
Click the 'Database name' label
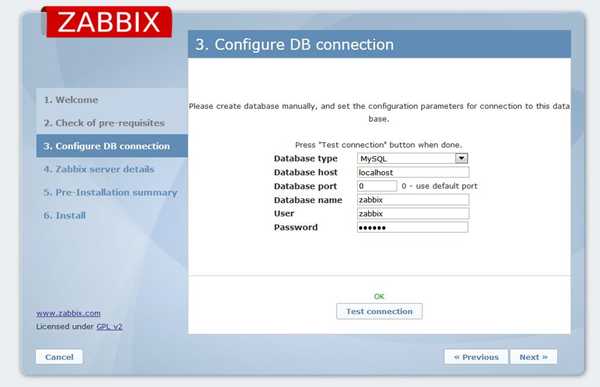click(308, 200)
